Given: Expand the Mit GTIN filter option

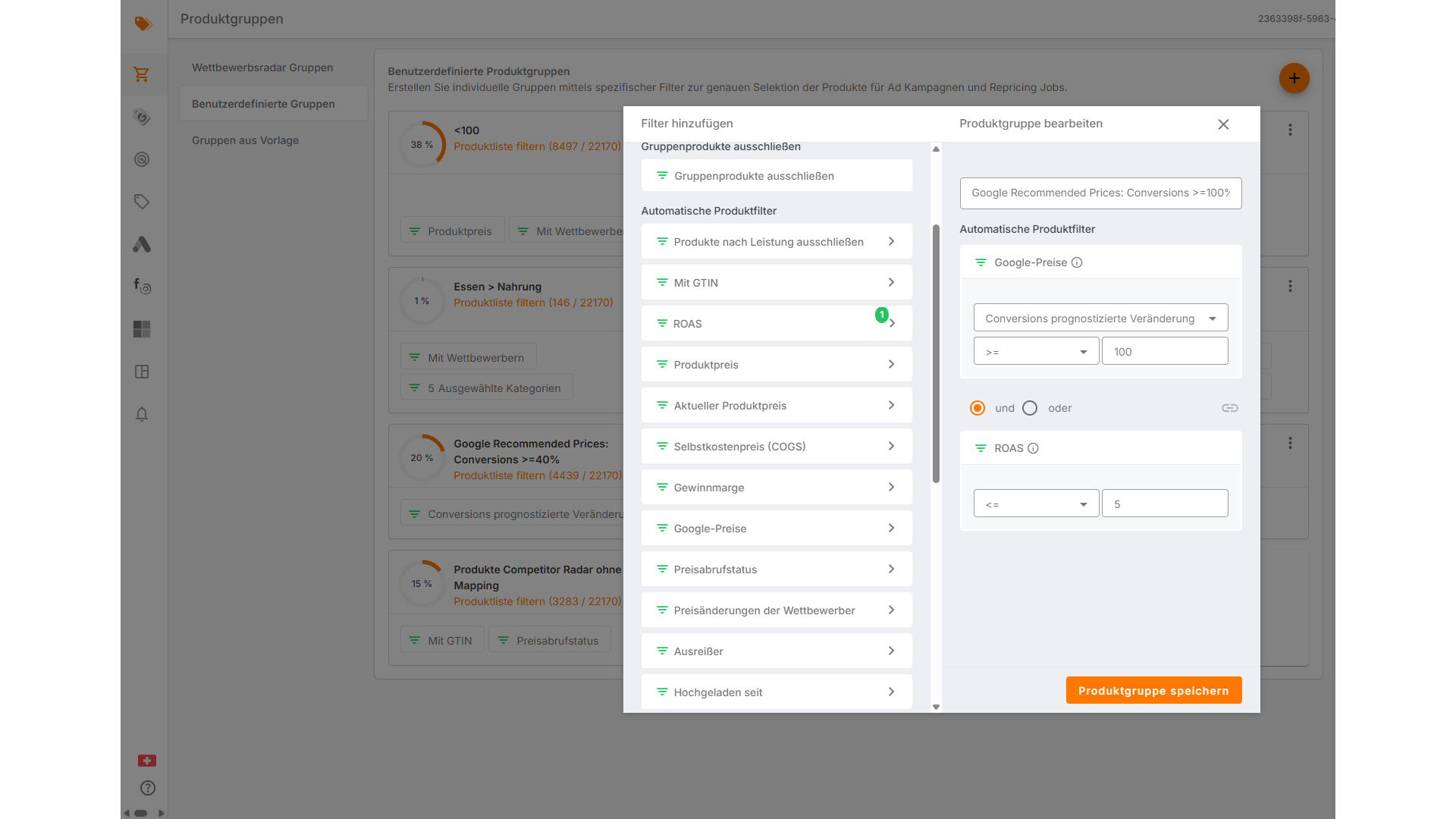Looking at the screenshot, I should (x=777, y=282).
